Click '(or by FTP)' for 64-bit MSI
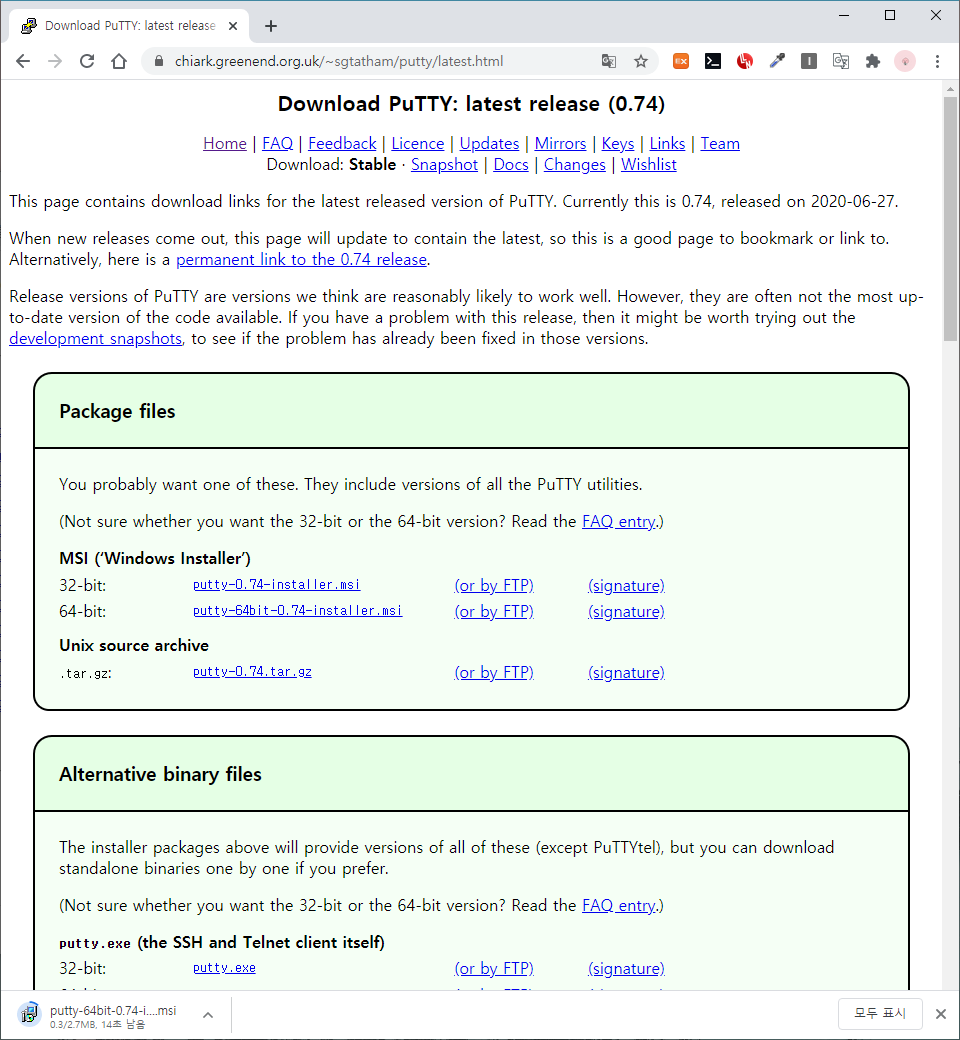960x1040 pixels. (x=494, y=612)
